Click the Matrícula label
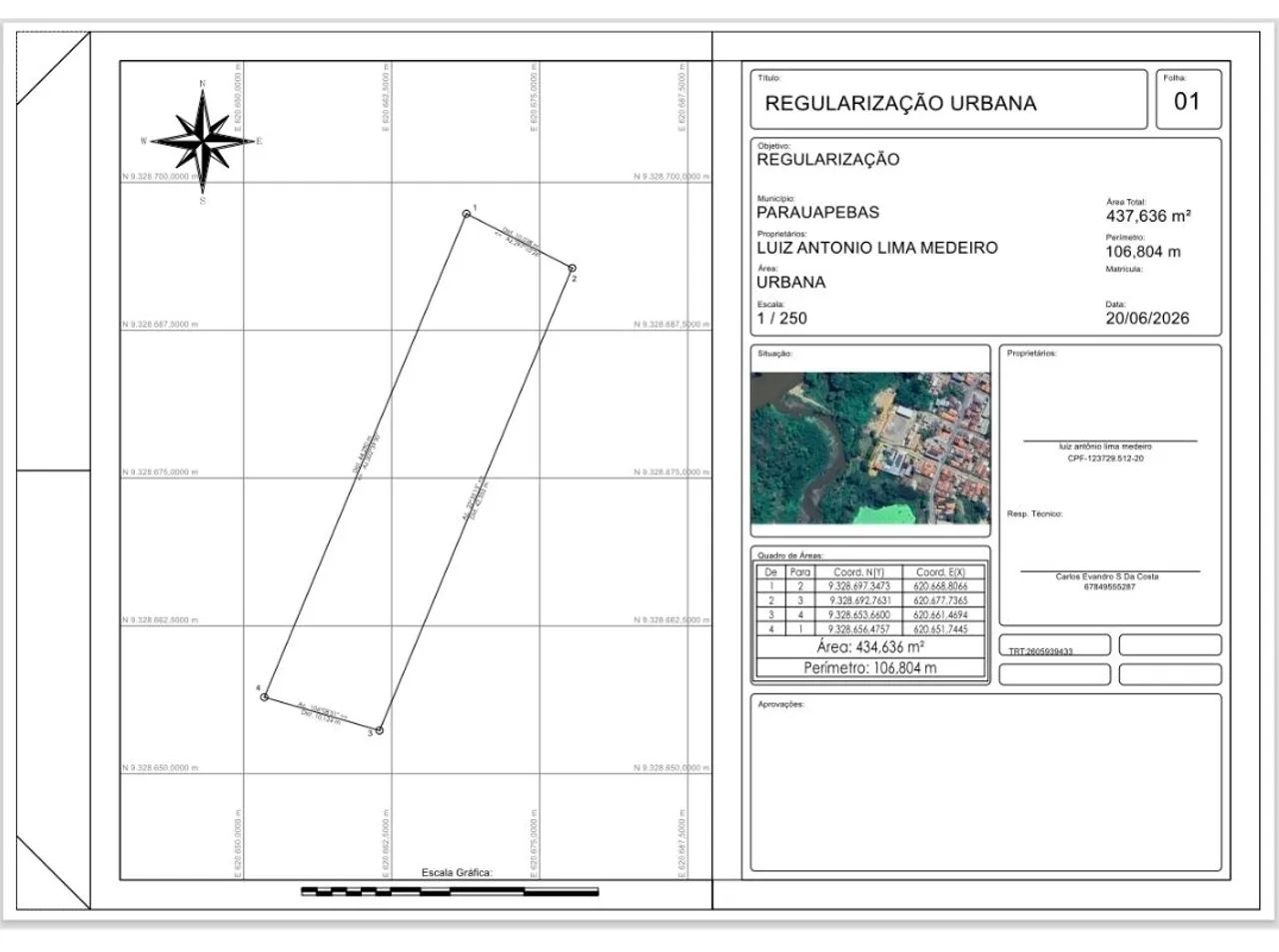The height and width of the screenshot is (952, 1279). [1123, 270]
